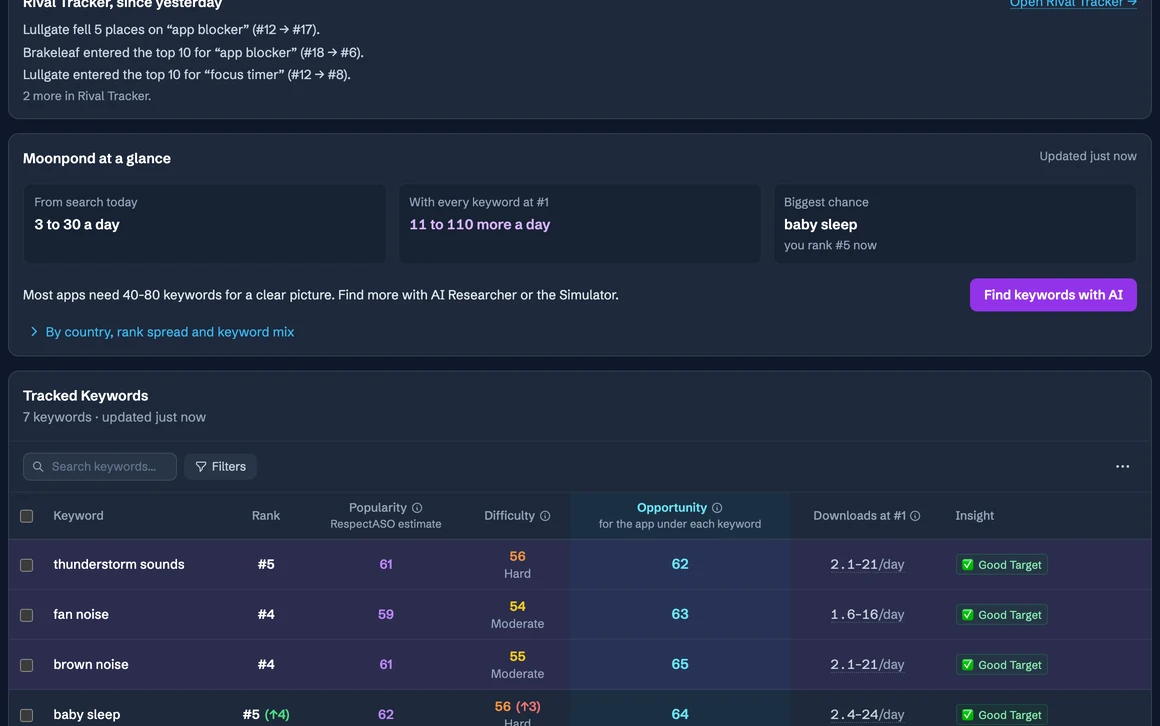This screenshot has width=1160, height=726.
Task: Click 1.6-16/day downloads value
Action: click(x=867, y=614)
